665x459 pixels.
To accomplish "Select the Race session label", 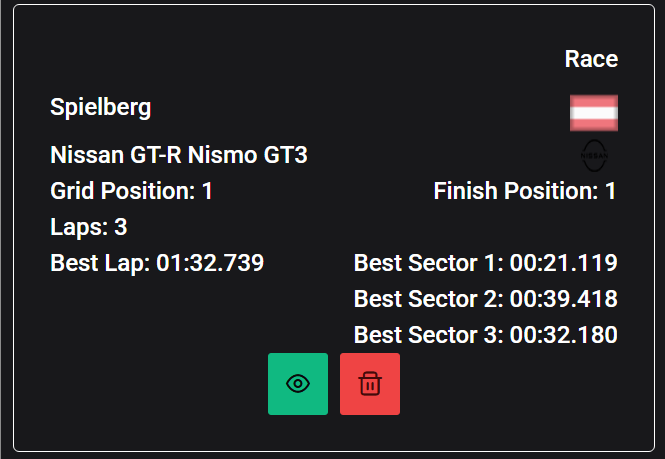I will [x=591, y=59].
